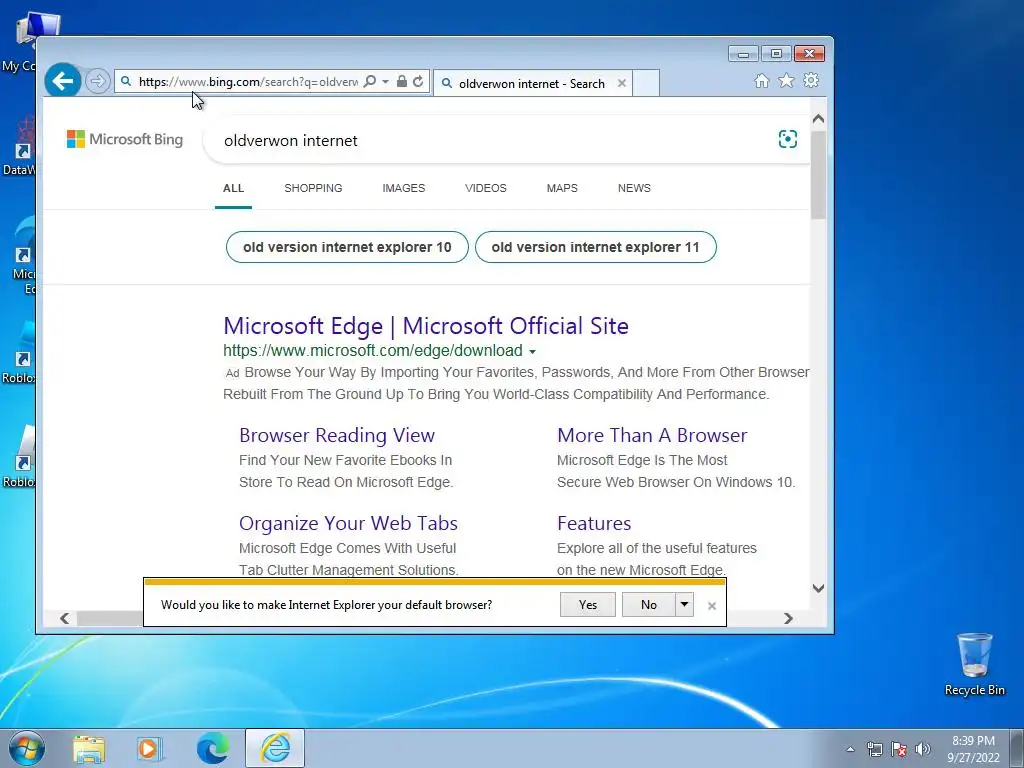Select the ALL results tab
This screenshot has height=768, width=1024.
(x=233, y=188)
